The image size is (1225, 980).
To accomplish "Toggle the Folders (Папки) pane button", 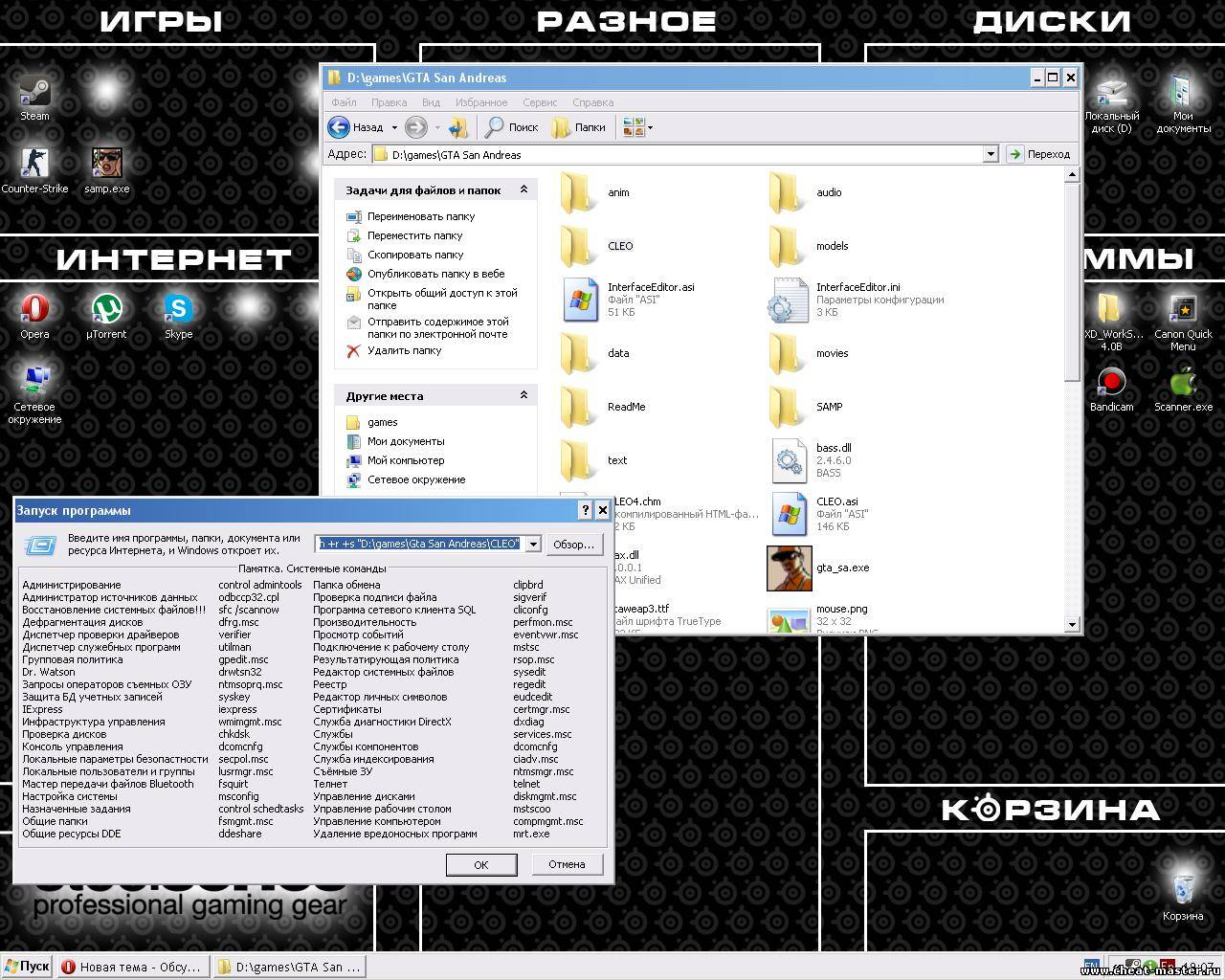I will 579,127.
